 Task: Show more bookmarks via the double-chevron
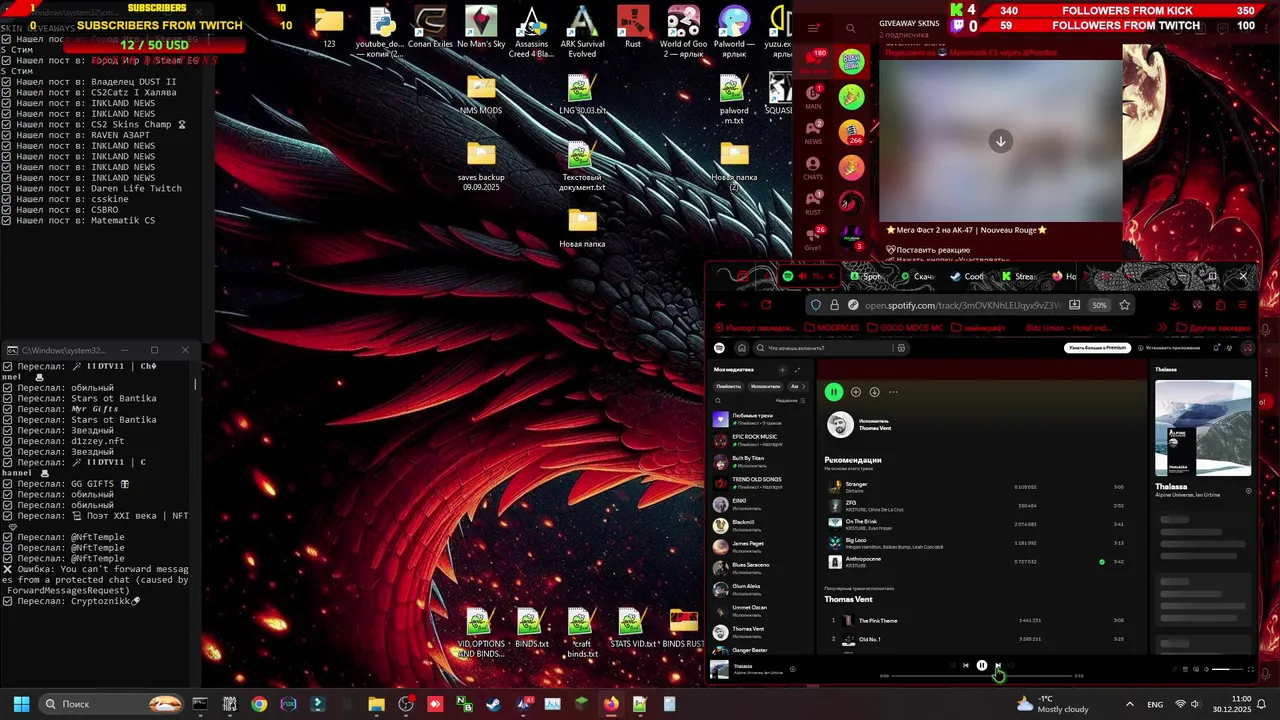coord(1162,328)
